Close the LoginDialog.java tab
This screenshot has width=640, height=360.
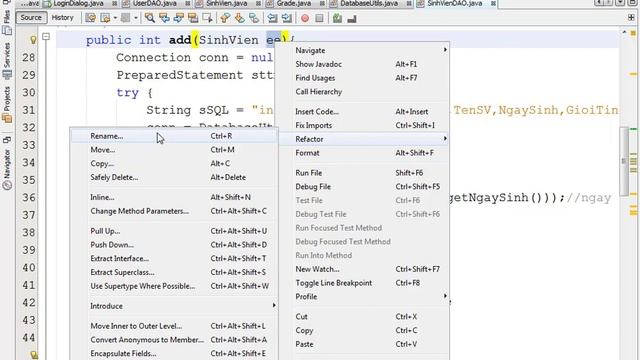(x=115, y=4)
